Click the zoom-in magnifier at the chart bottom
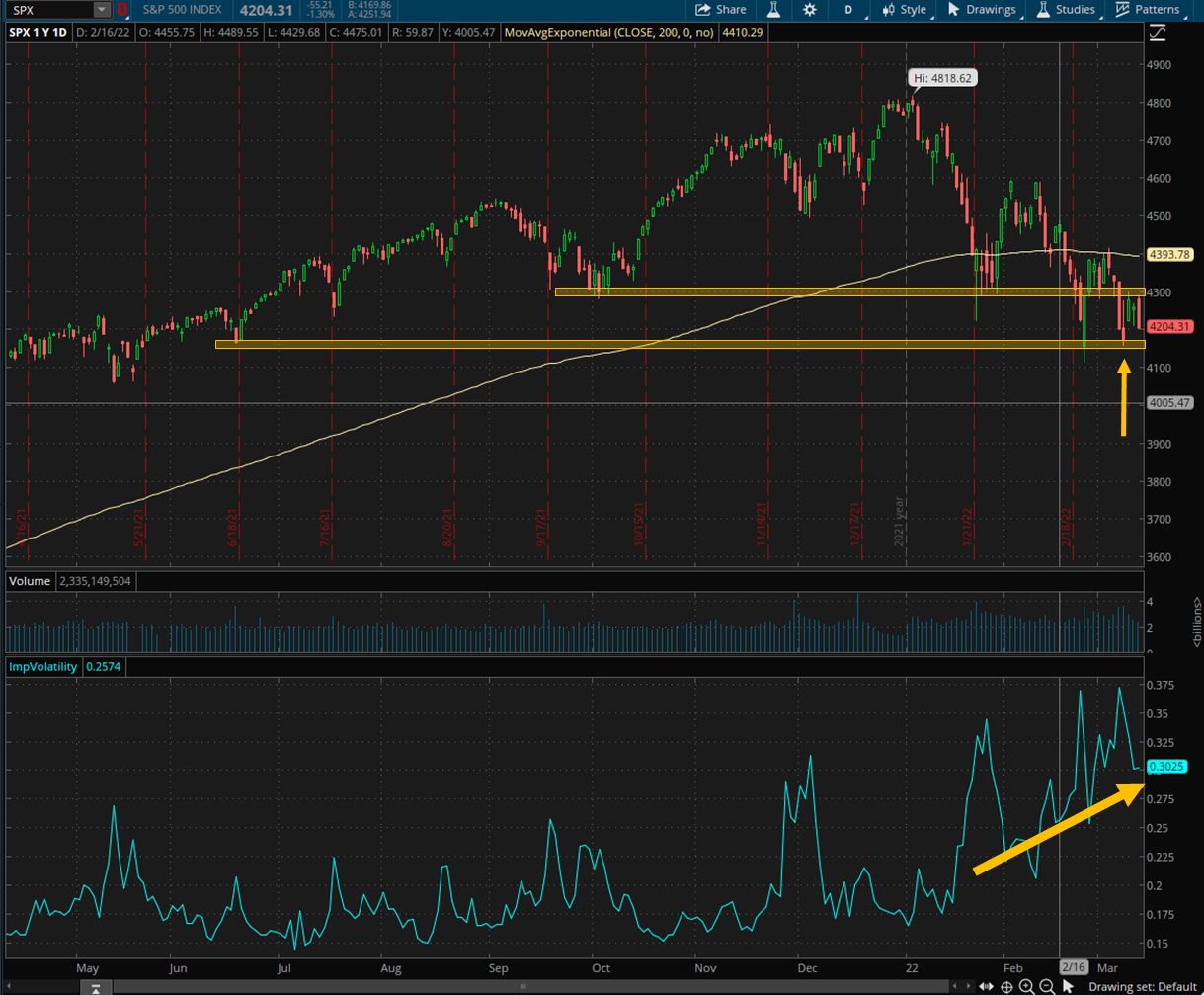The height and width of the screenshot is (995, 1204). (x=1025, y=986)
